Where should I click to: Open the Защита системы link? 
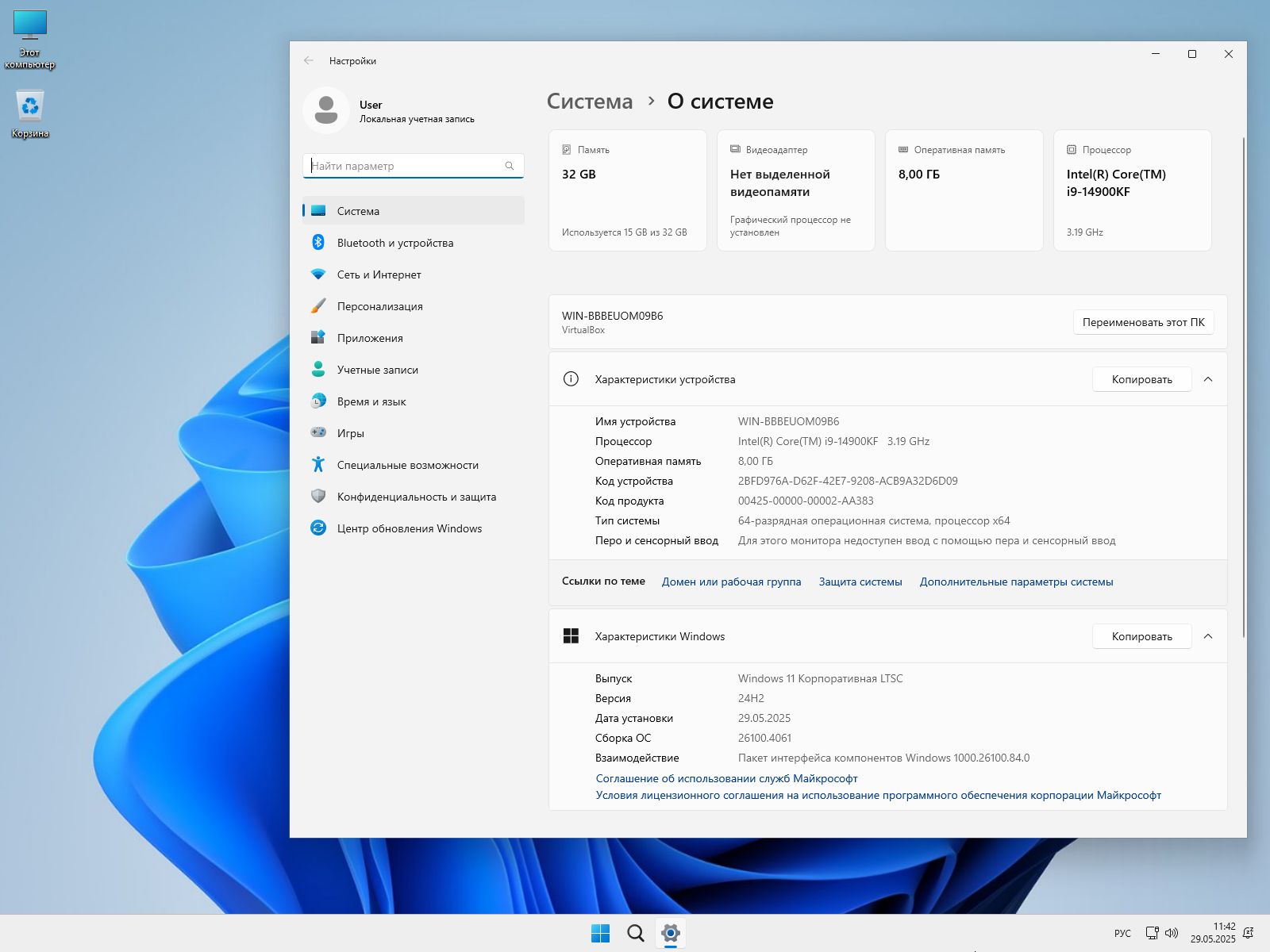pyautogui.click(x=860, y=582)
